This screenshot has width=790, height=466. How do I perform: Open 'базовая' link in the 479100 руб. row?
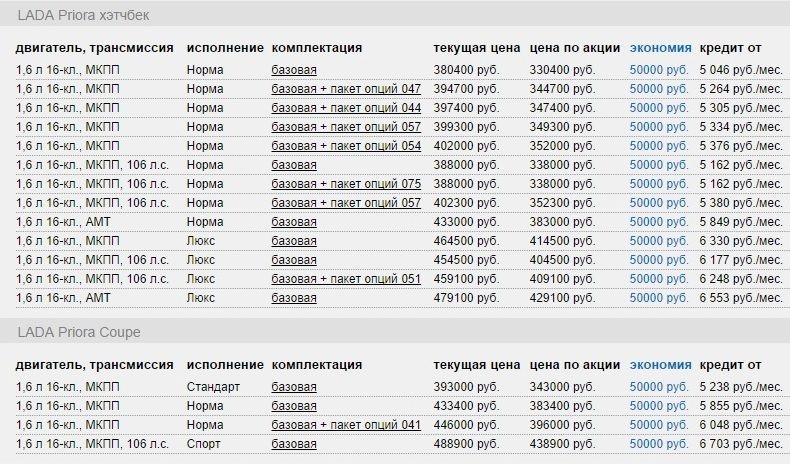point(294,298)
